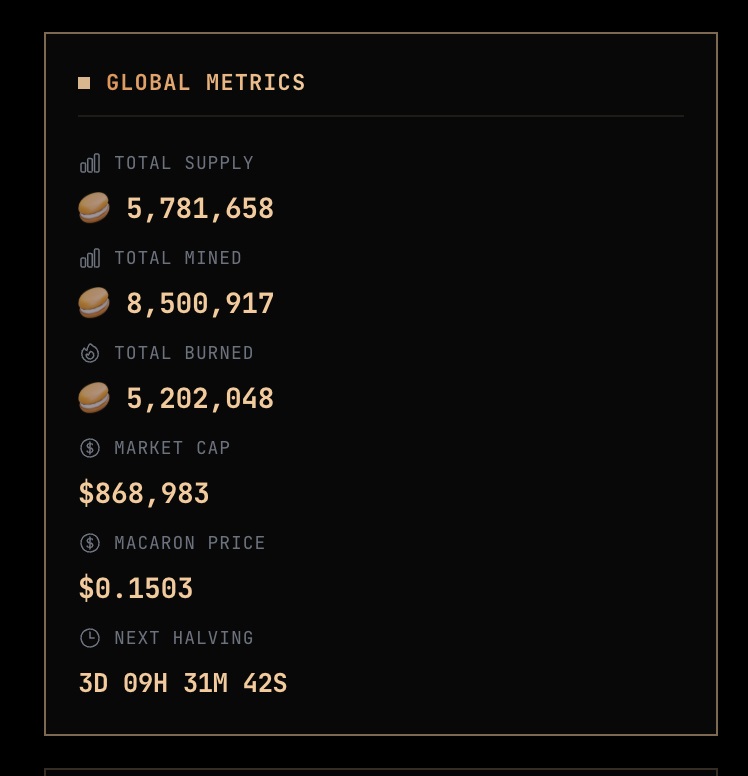
Task: Select the total supply value 5,781,658
Action: click(200, 209)
